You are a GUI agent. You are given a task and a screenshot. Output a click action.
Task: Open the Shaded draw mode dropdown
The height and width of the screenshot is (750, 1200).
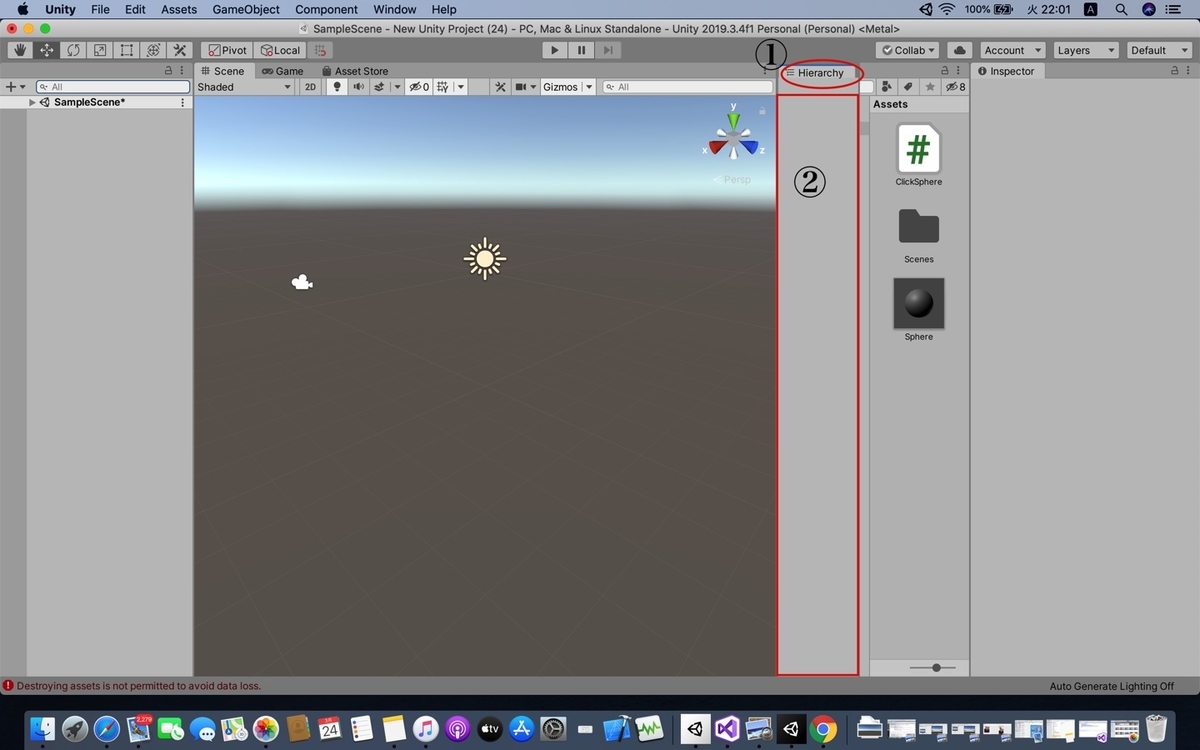coord(245,87)
